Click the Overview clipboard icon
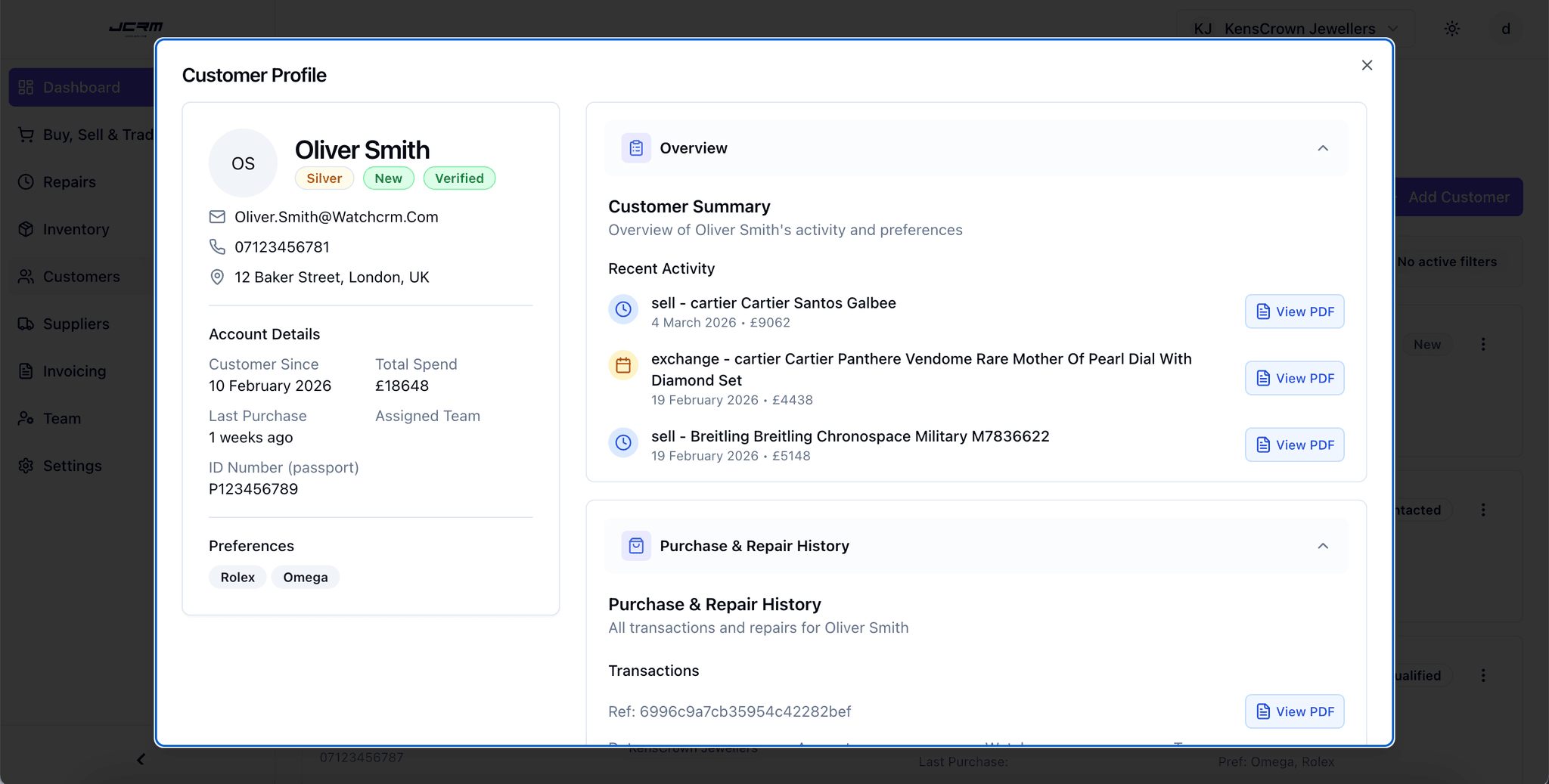1549x784 pixels. [635, 147]
